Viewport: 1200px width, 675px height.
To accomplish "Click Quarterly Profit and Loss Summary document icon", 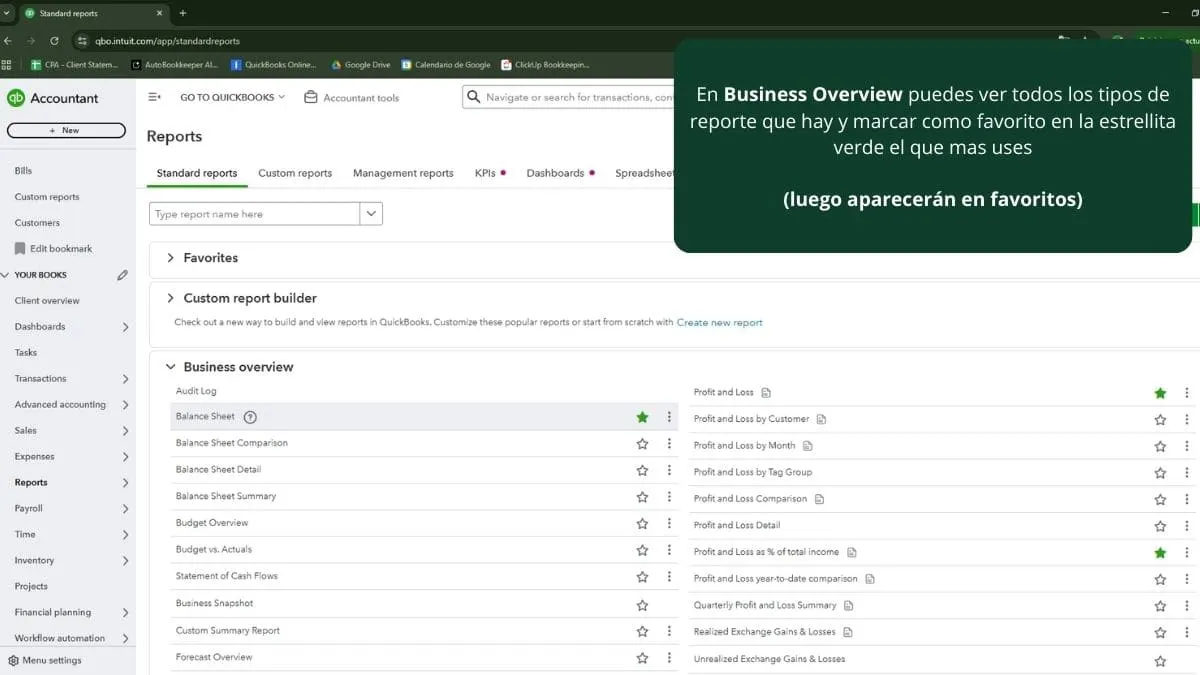I will point(848,605).
